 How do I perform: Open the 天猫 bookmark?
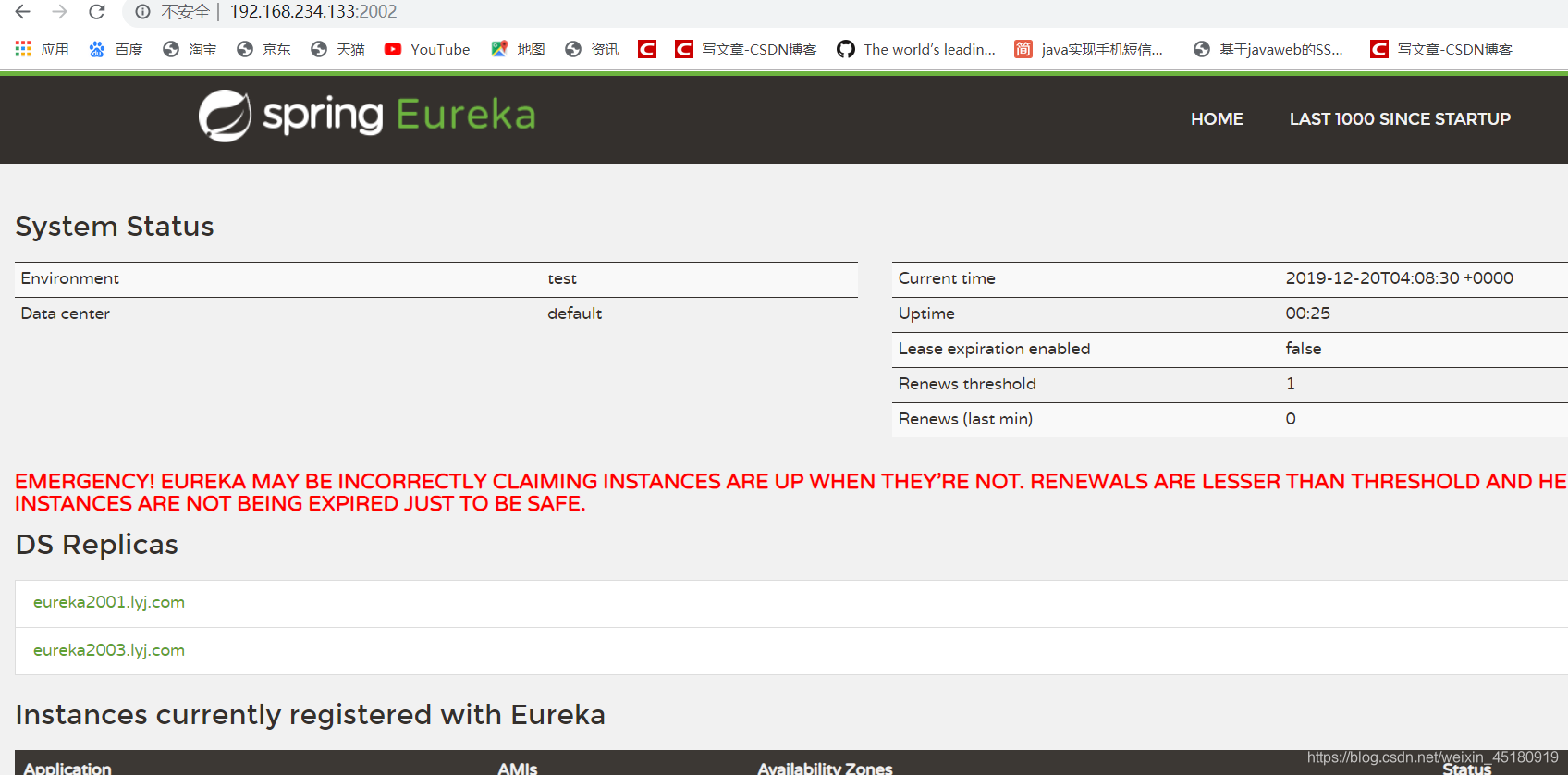(x=337, y=49)
